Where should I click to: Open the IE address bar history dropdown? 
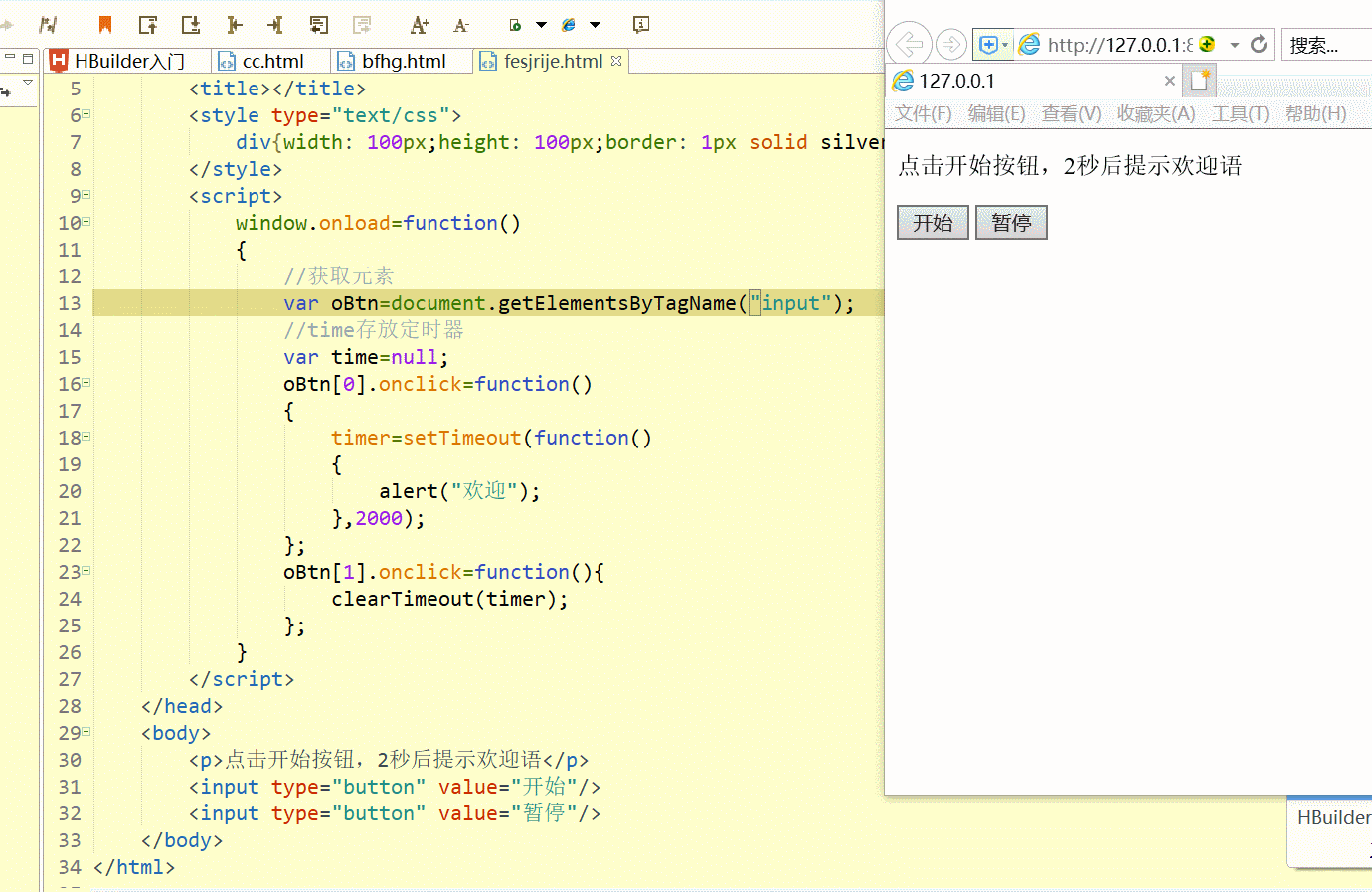click(x=1234, y=45)
